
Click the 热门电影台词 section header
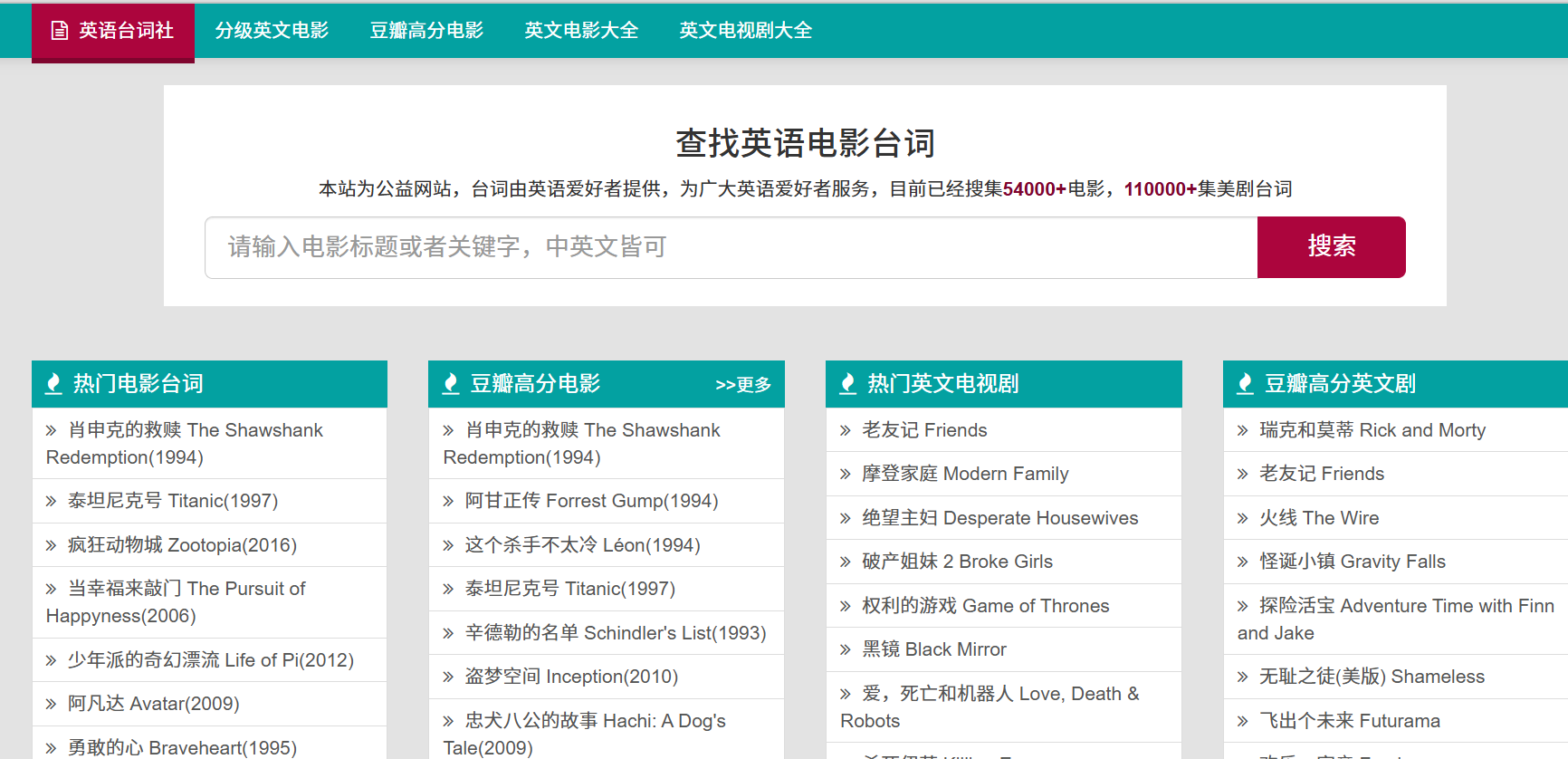click(209, 384)
